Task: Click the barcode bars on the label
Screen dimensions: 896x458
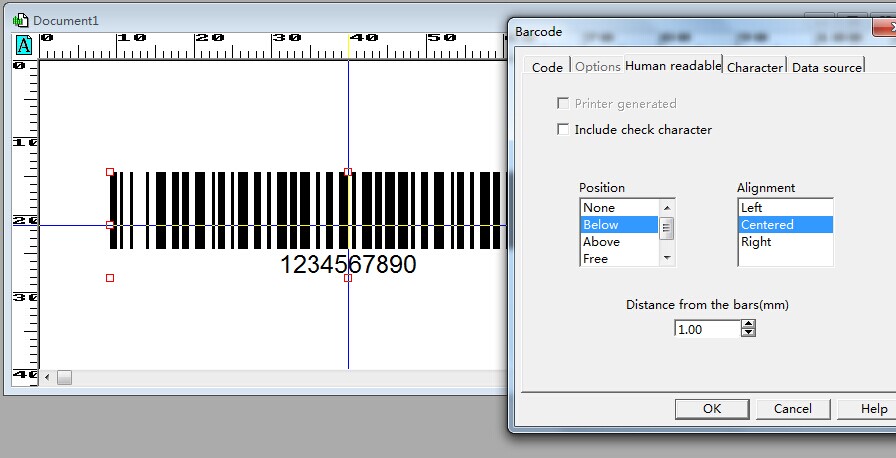Action: click(x=309, y=210)
